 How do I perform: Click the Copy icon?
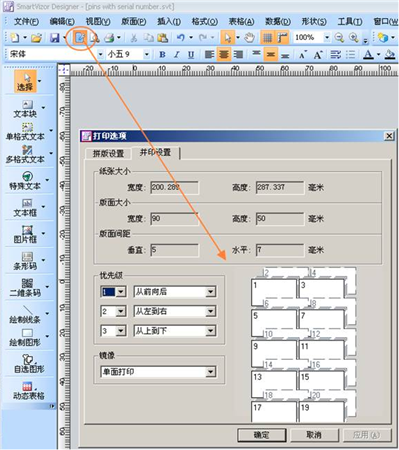click(x=148, y=38)
